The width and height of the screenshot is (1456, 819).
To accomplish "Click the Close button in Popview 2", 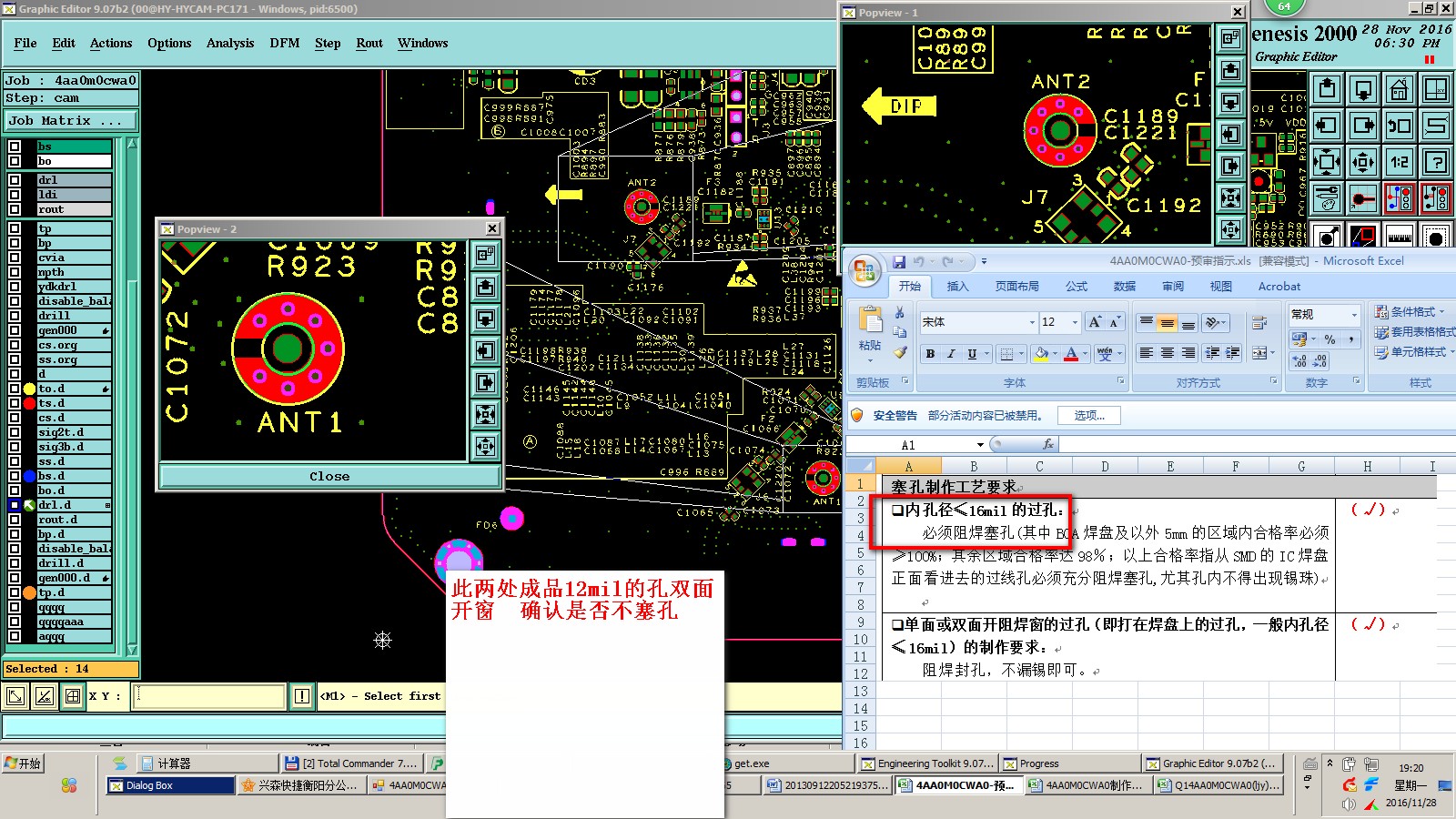I will (x=329, y=476).
